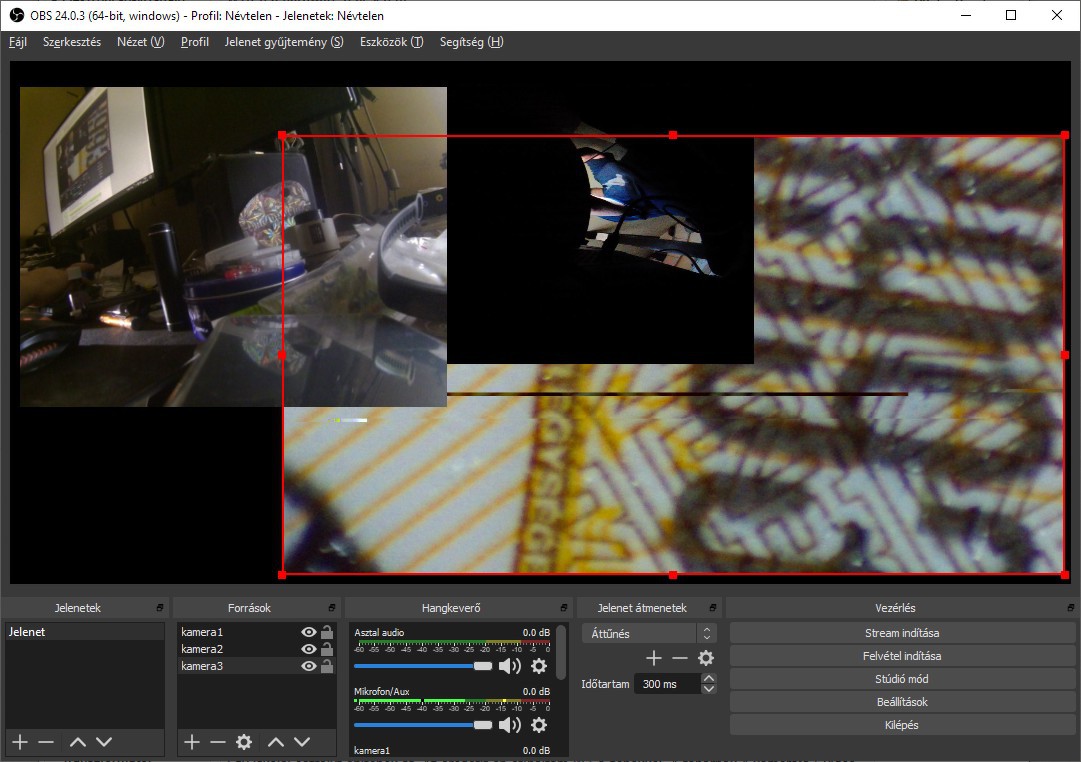Undock the Jelenetek panel
Image resolution: width=1081 pixels, height=762 pixels.
(x=160, y=608)
